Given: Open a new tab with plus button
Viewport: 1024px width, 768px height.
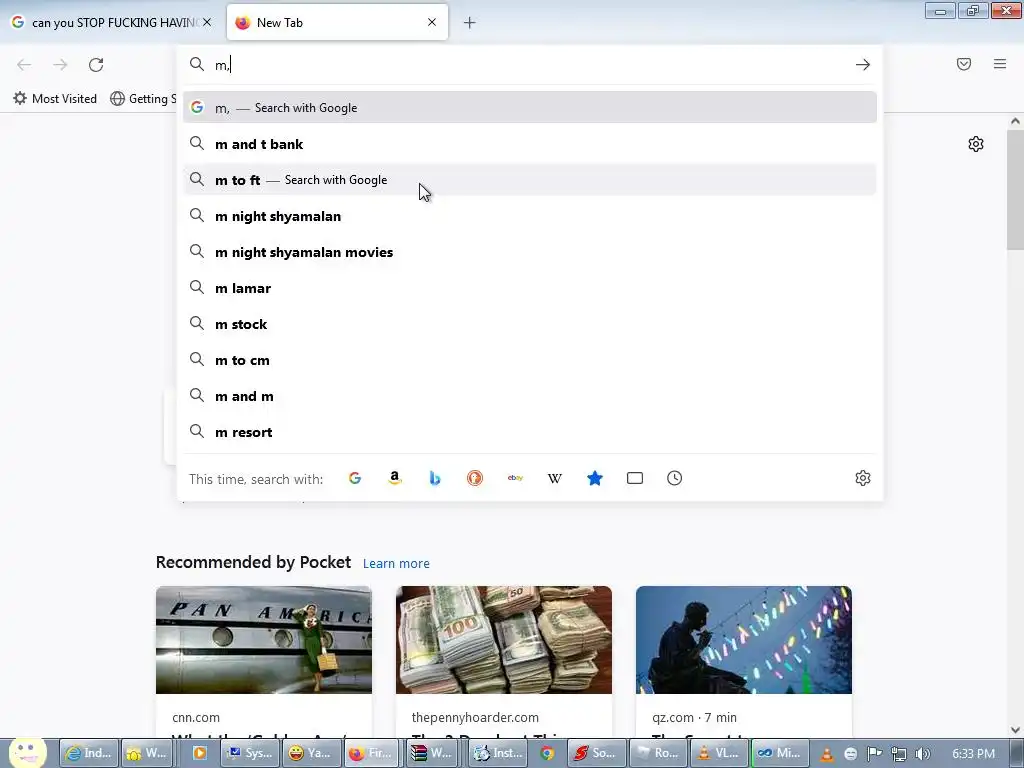Looking at the screenshot, I should point(470,23).
